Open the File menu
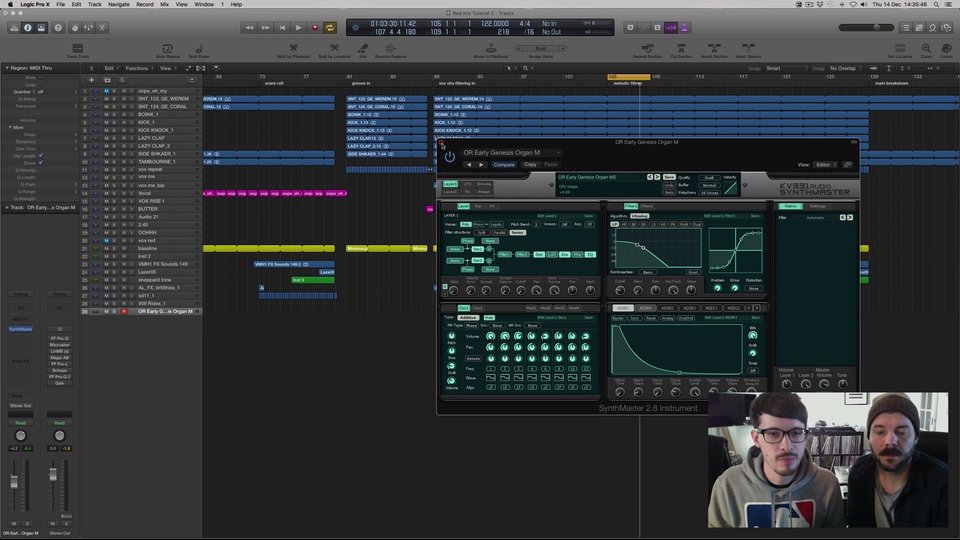The width and height of the screenshot is (960, 540). coord(61,4)
